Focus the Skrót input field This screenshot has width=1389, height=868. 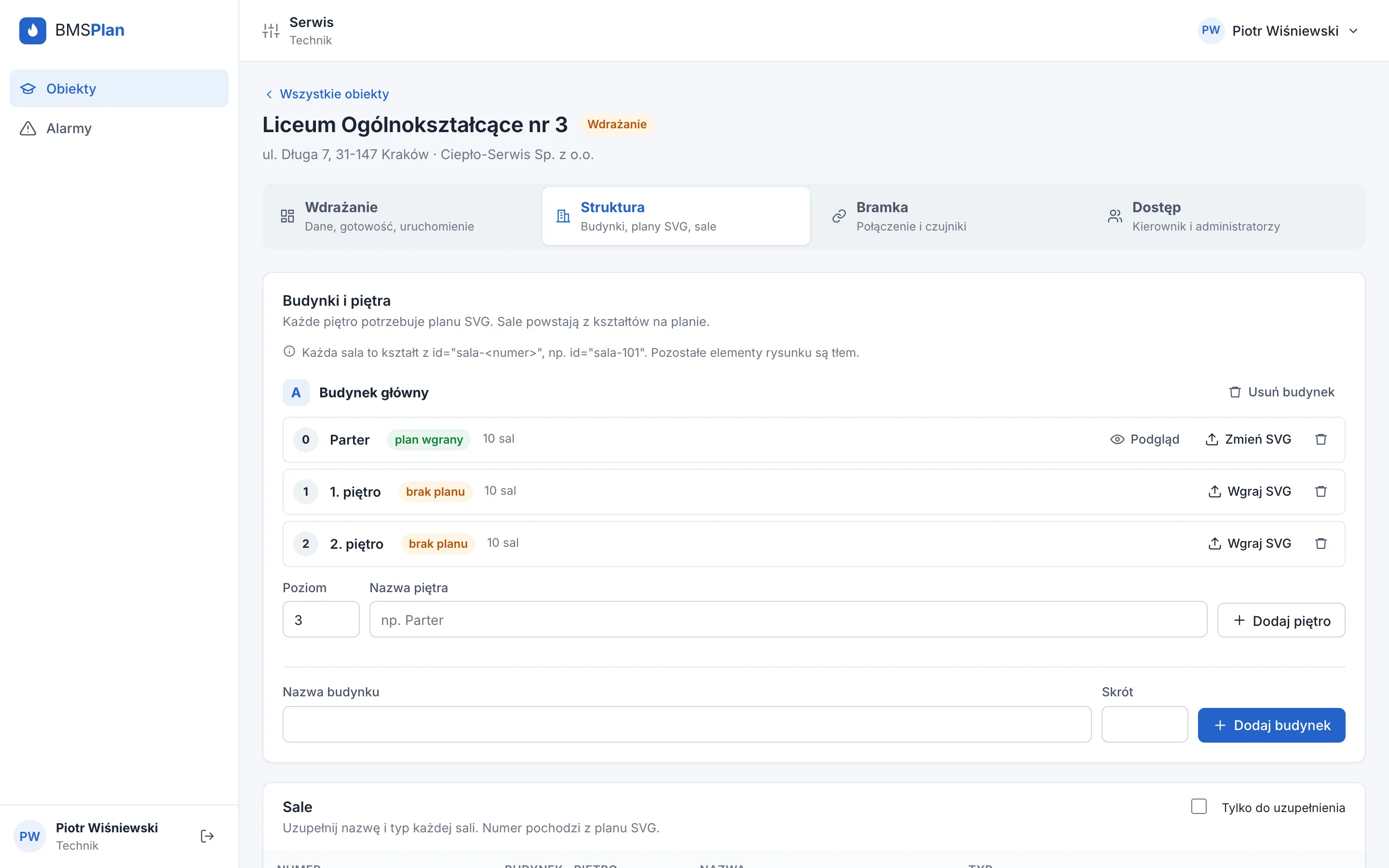pyautogui.click(x=1144, y=724)
